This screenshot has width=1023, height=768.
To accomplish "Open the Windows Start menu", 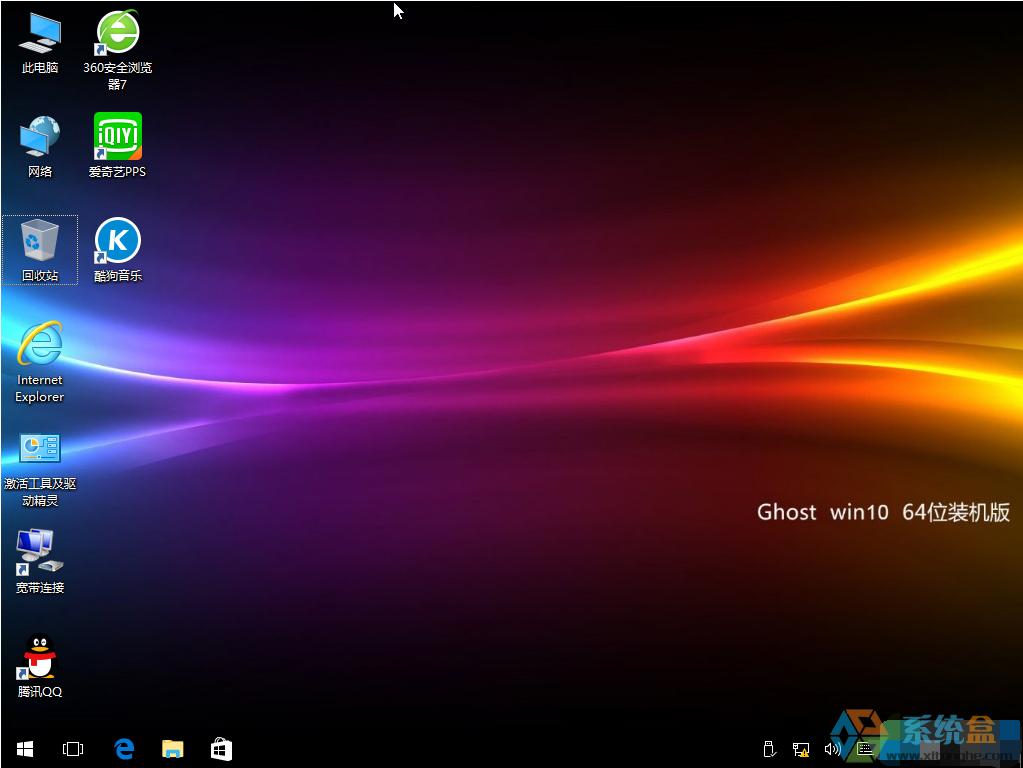I will [x=25, y=748].
